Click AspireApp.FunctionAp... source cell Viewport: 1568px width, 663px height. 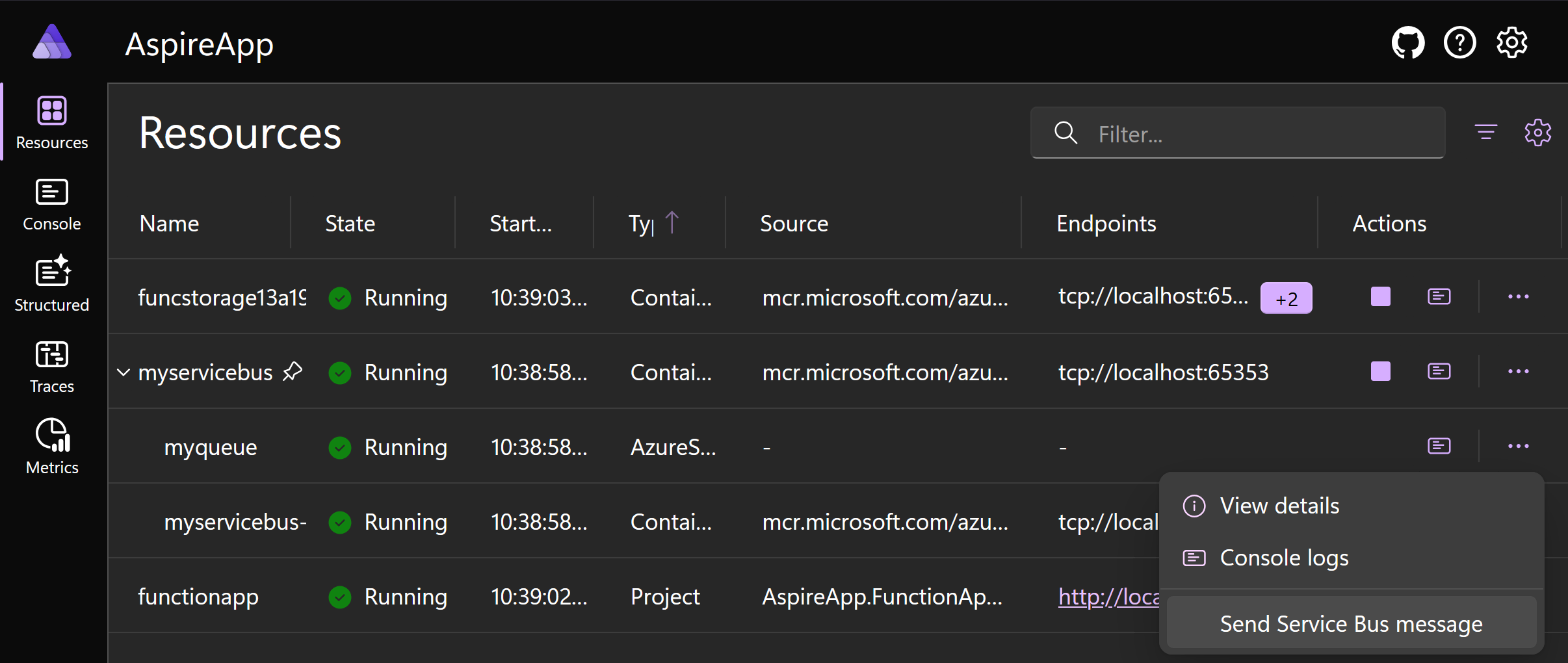click(x=882, y=597)
